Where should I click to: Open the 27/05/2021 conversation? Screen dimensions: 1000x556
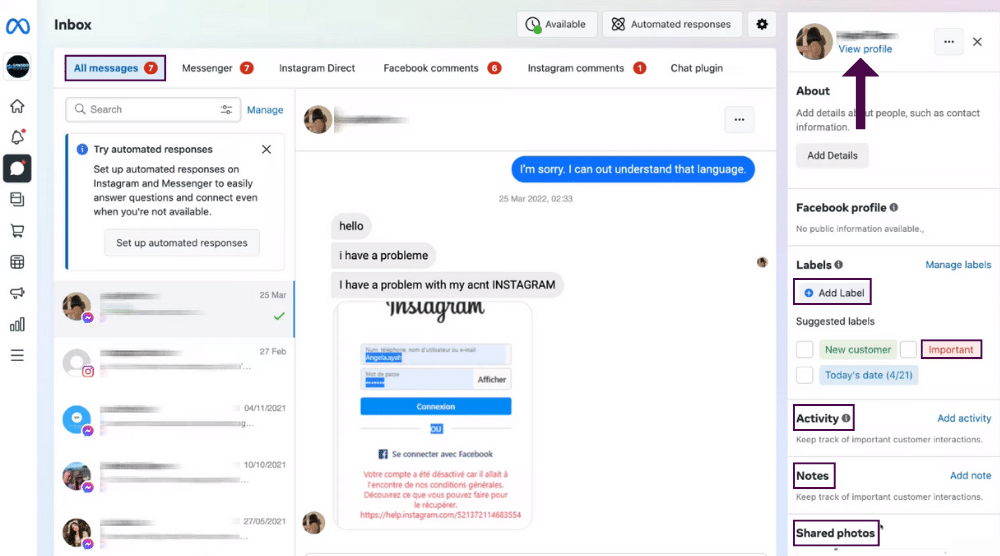click(x=174, y=532)
